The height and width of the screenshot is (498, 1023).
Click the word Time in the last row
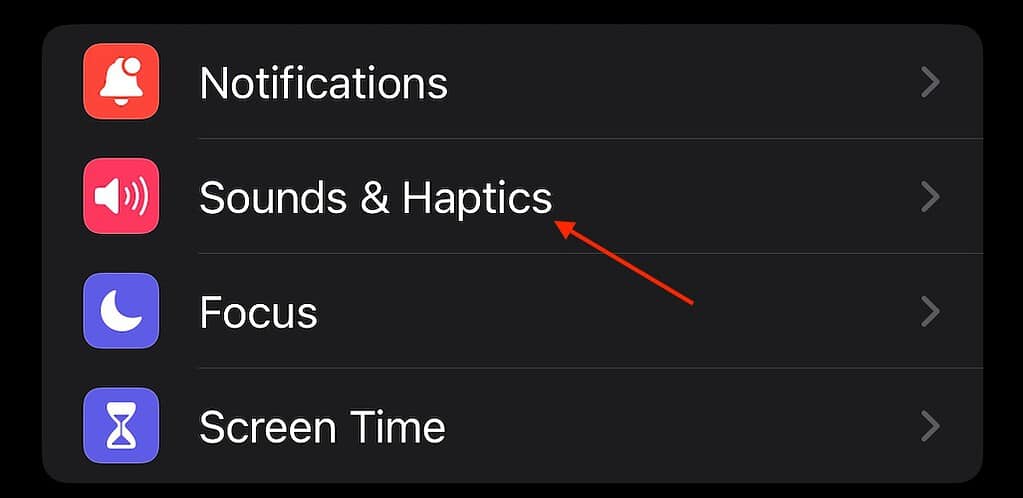399,427
